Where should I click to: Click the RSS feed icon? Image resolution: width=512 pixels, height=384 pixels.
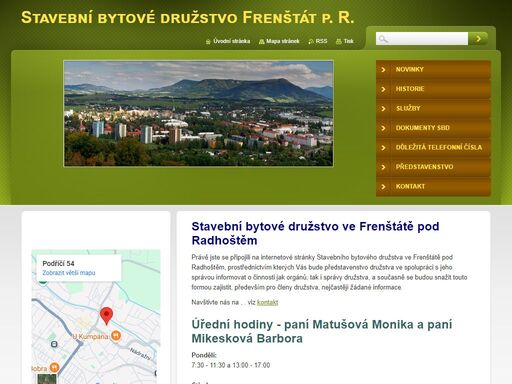point(311,41)
